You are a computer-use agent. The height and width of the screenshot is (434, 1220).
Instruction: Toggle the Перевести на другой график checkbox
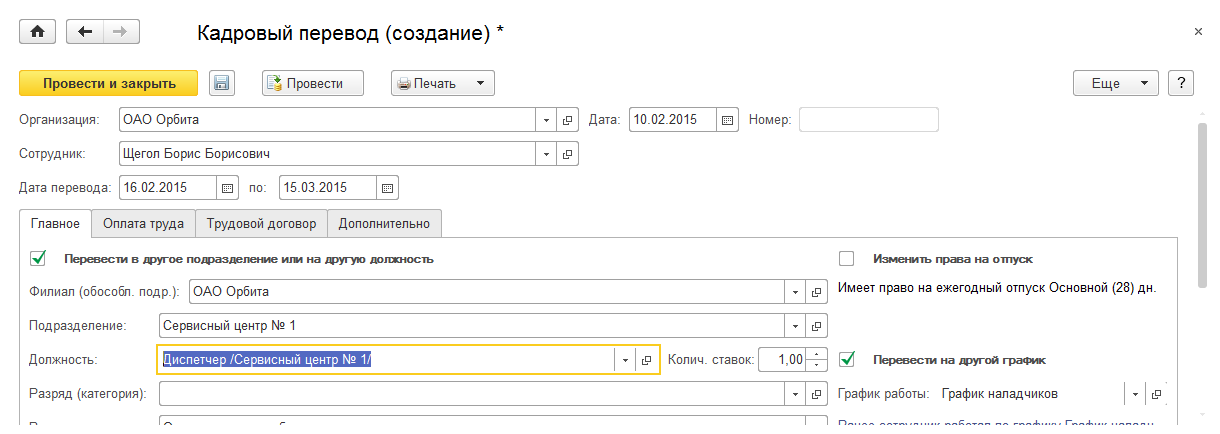[x=847, y=359]
